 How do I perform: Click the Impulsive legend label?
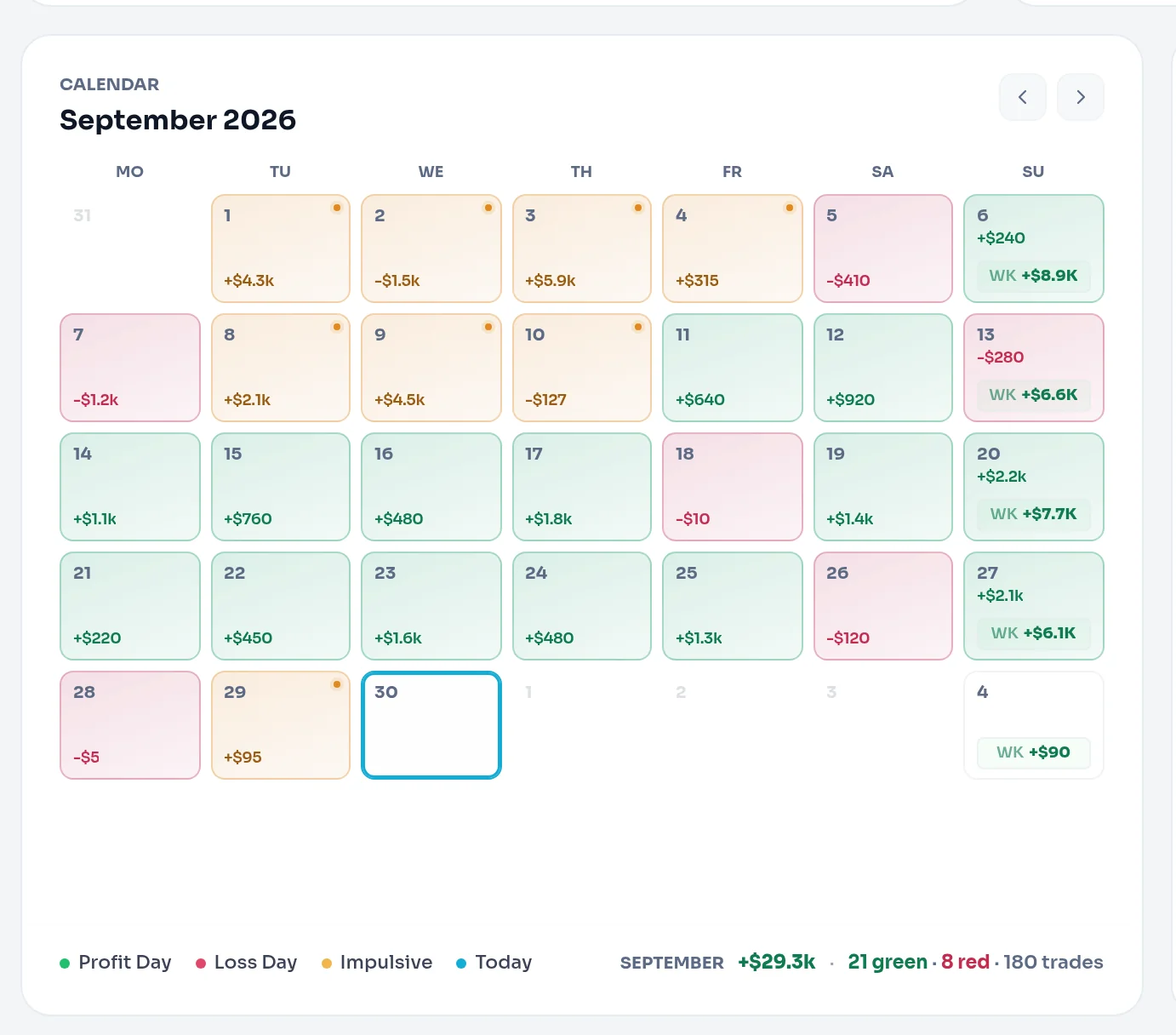(x=386, y=963)
